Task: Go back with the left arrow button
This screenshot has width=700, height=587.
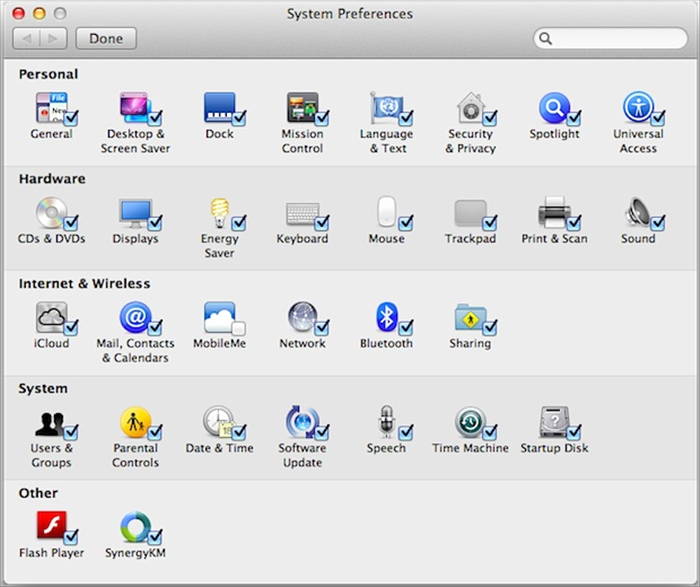Action: coord(26,38)
